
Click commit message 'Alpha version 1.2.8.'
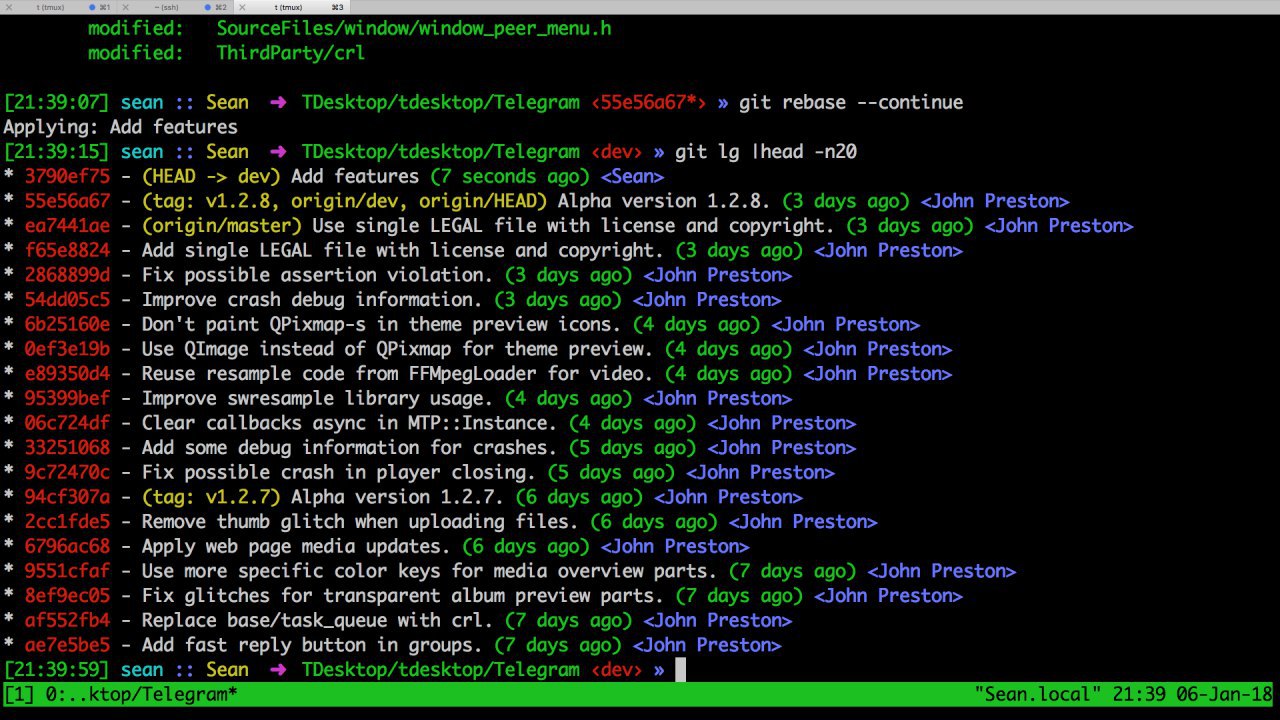click(665, 201)
